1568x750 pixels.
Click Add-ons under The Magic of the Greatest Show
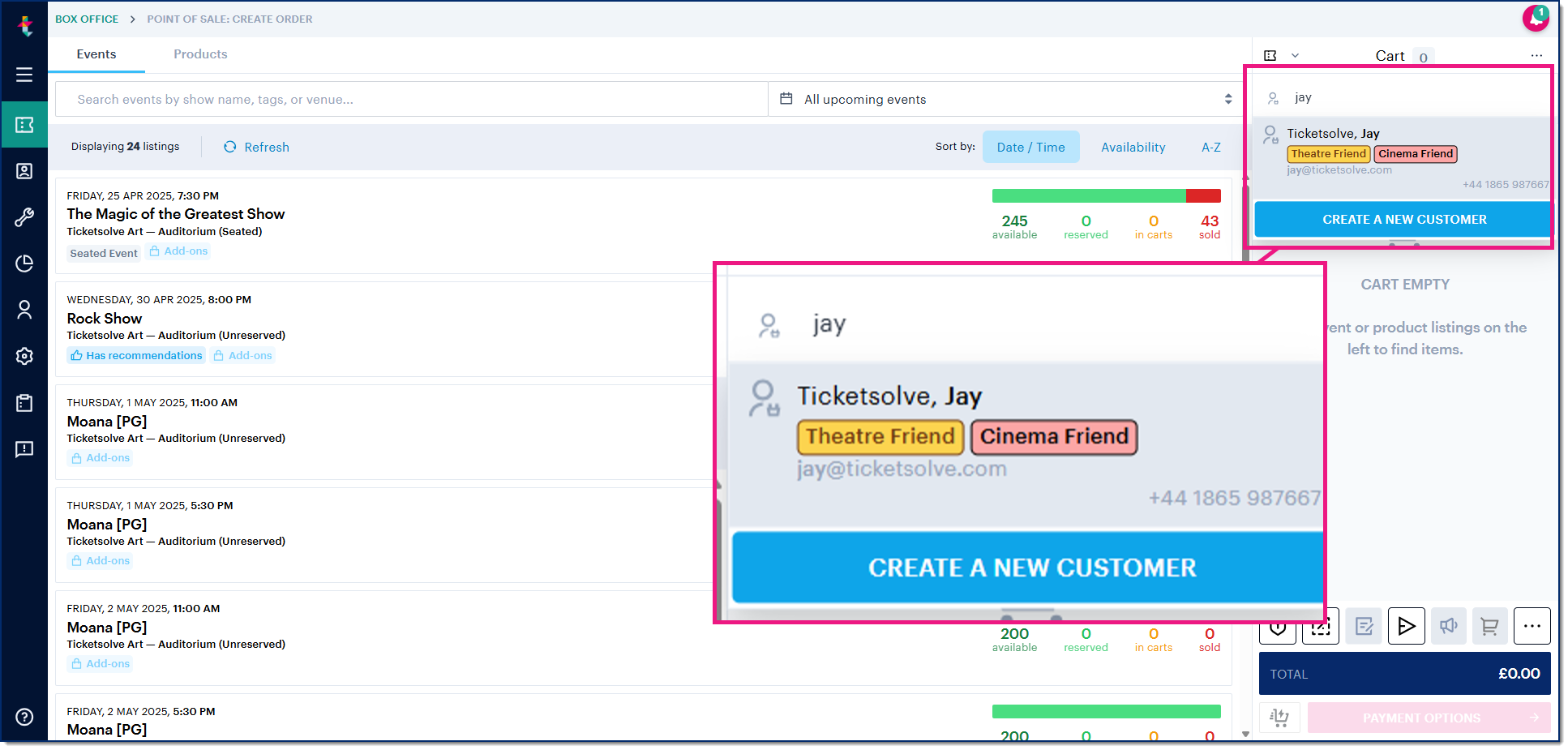coord(178,251)
